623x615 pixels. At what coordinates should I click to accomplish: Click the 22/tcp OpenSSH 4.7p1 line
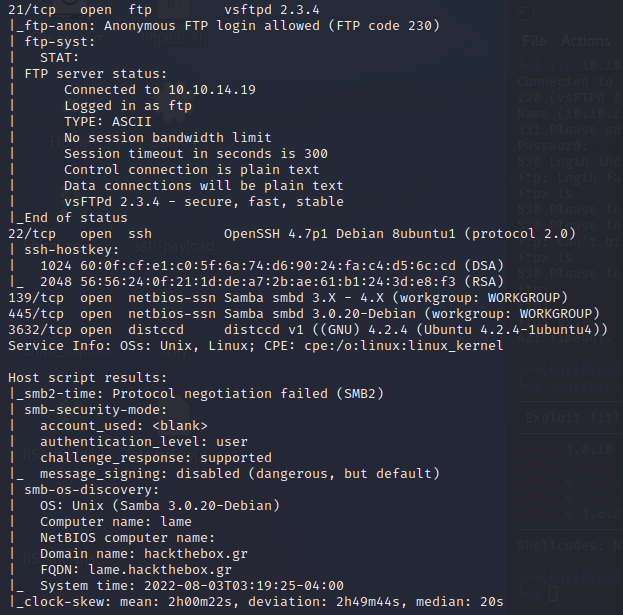click(292, 234)
